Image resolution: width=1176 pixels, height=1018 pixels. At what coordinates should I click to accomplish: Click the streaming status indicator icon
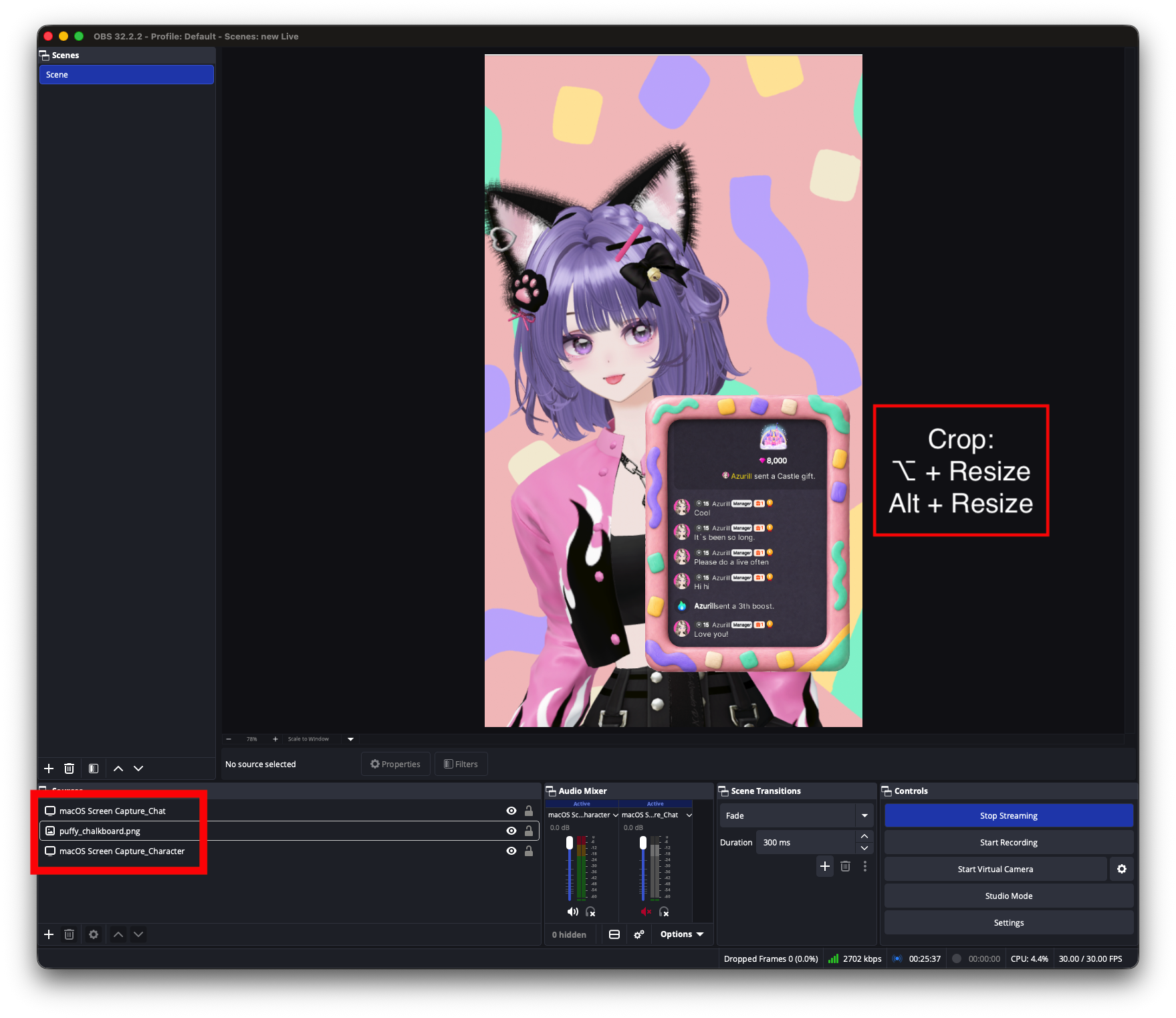click(x=897, y=958)
